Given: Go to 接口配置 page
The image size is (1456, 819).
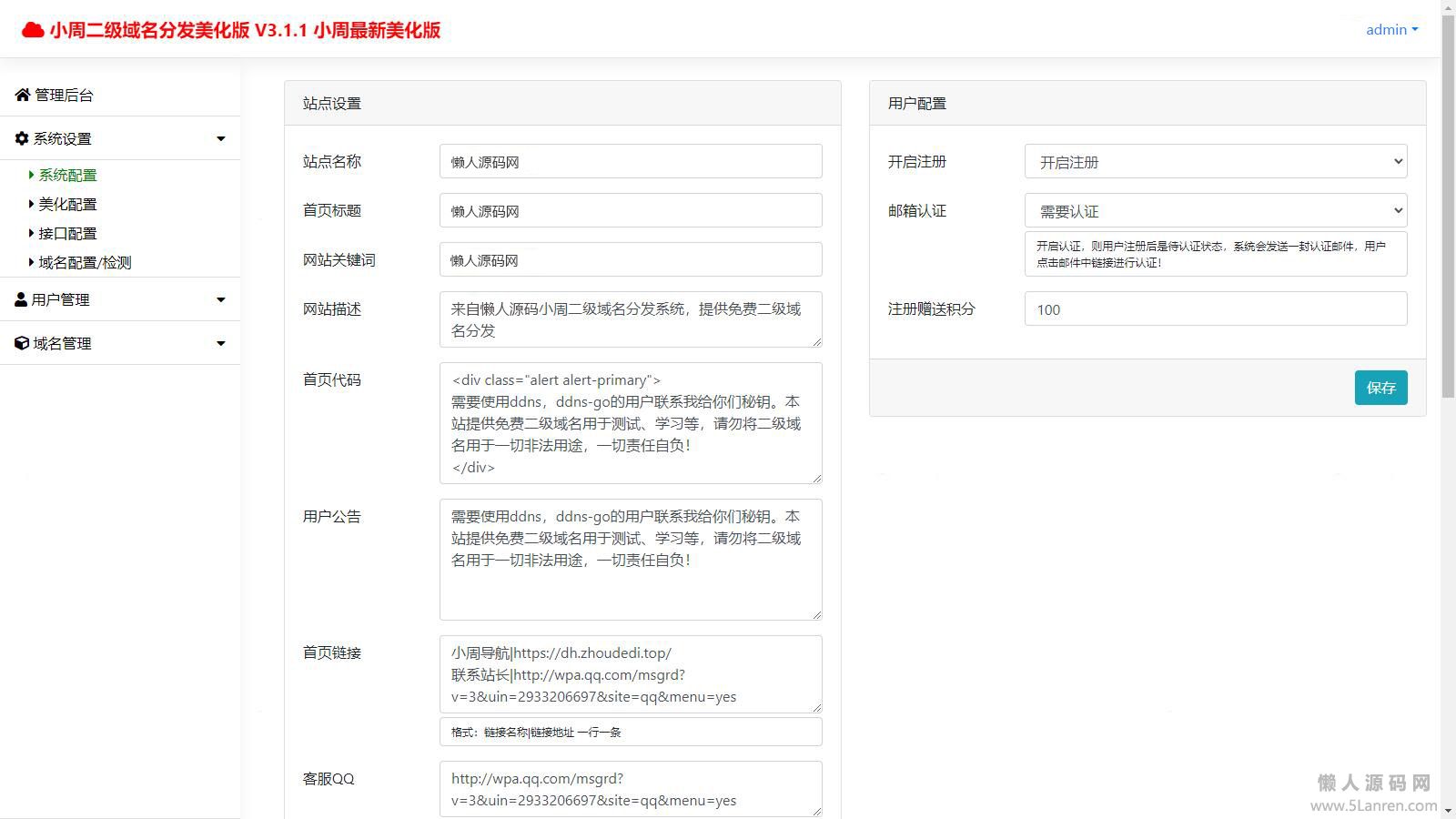Looking at the screenshot, I should tap(67, 233).
